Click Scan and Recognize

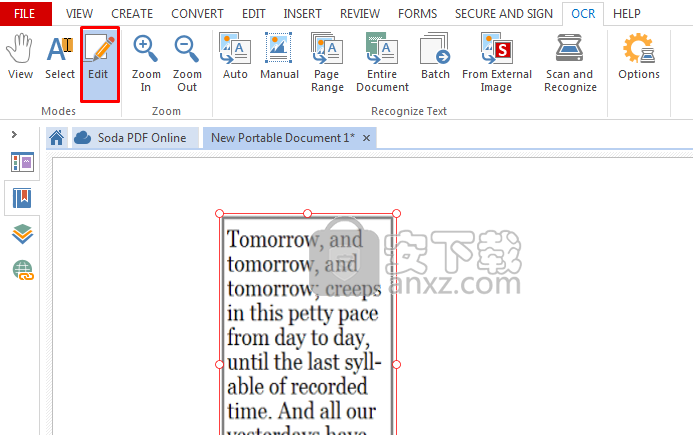pos(570,62)
